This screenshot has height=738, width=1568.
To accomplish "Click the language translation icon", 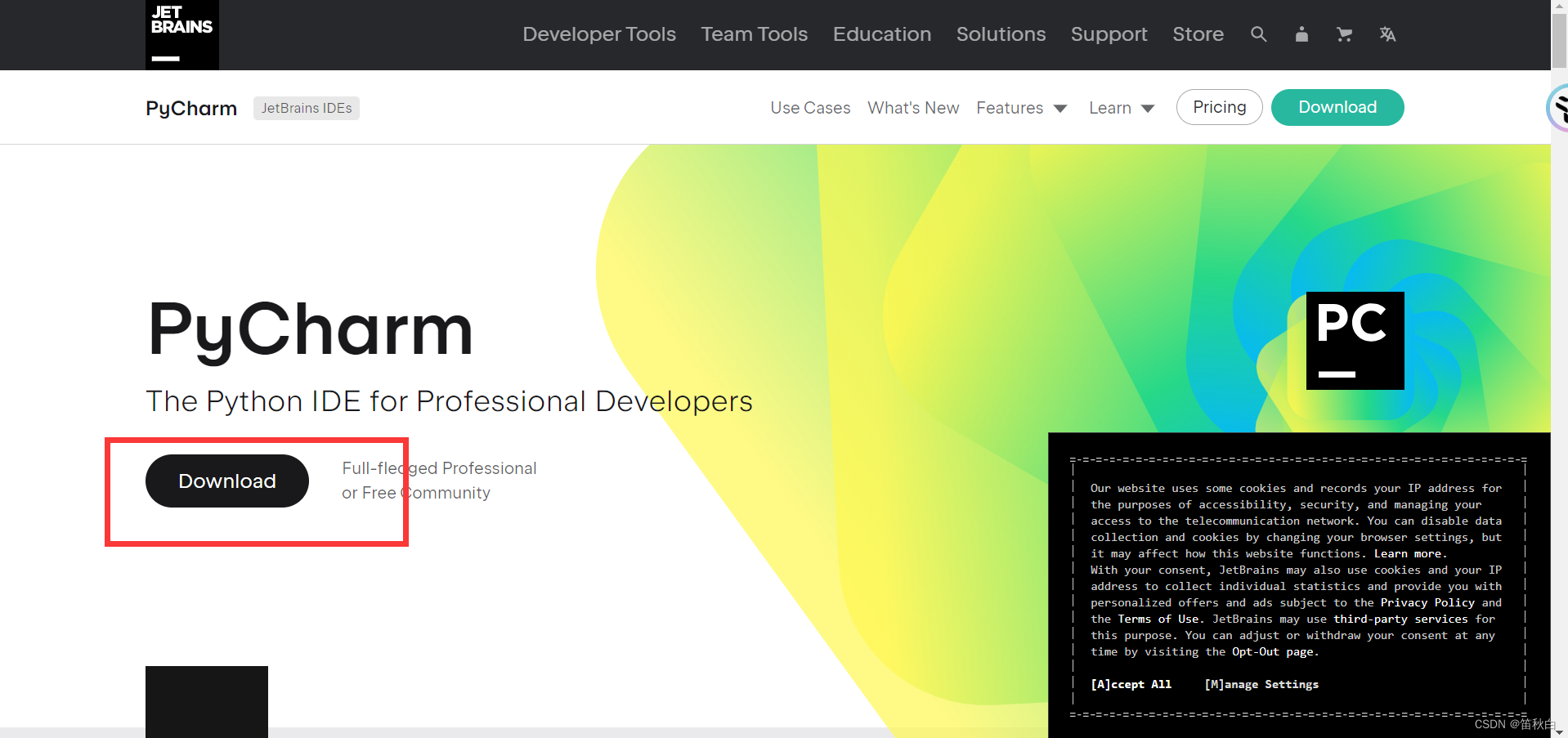I will point(1387,34).
